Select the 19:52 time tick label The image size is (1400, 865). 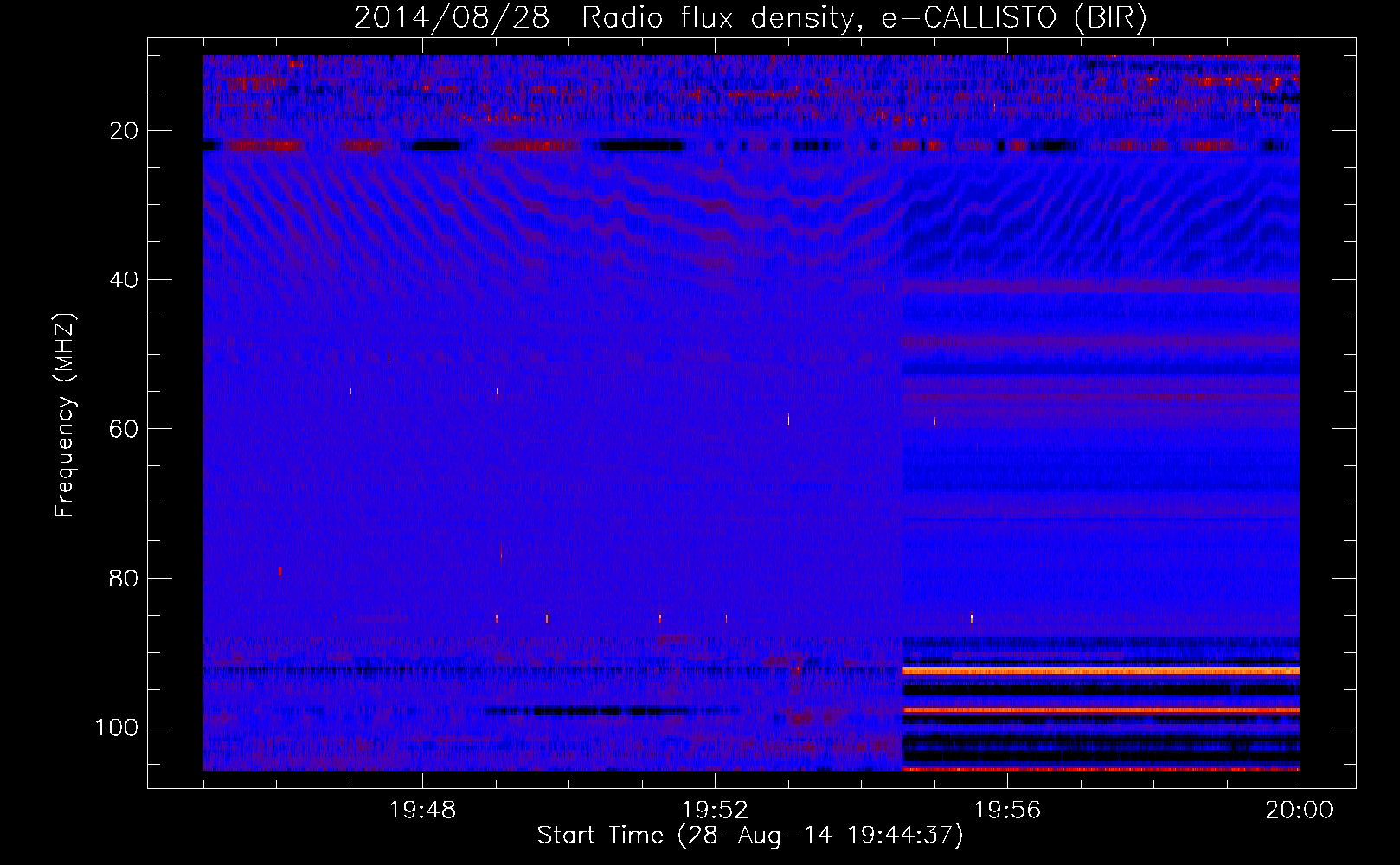[715, 811]
